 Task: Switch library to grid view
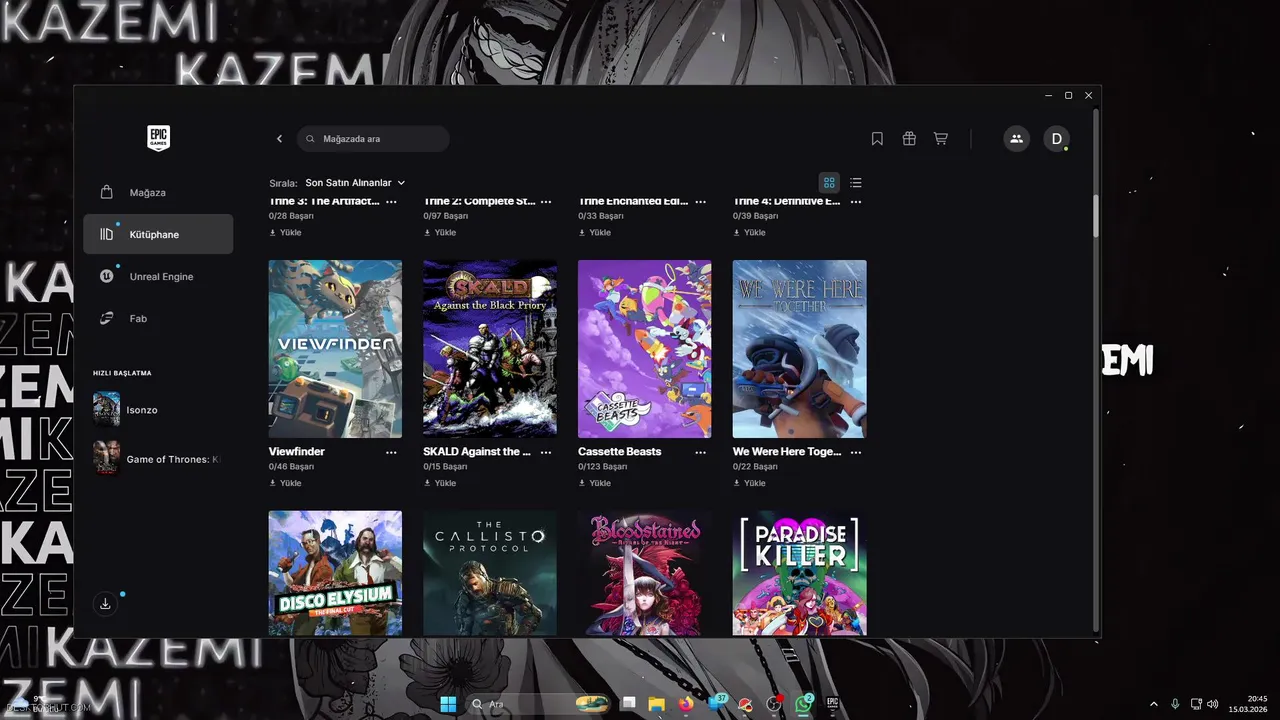(x=829, y=183)
